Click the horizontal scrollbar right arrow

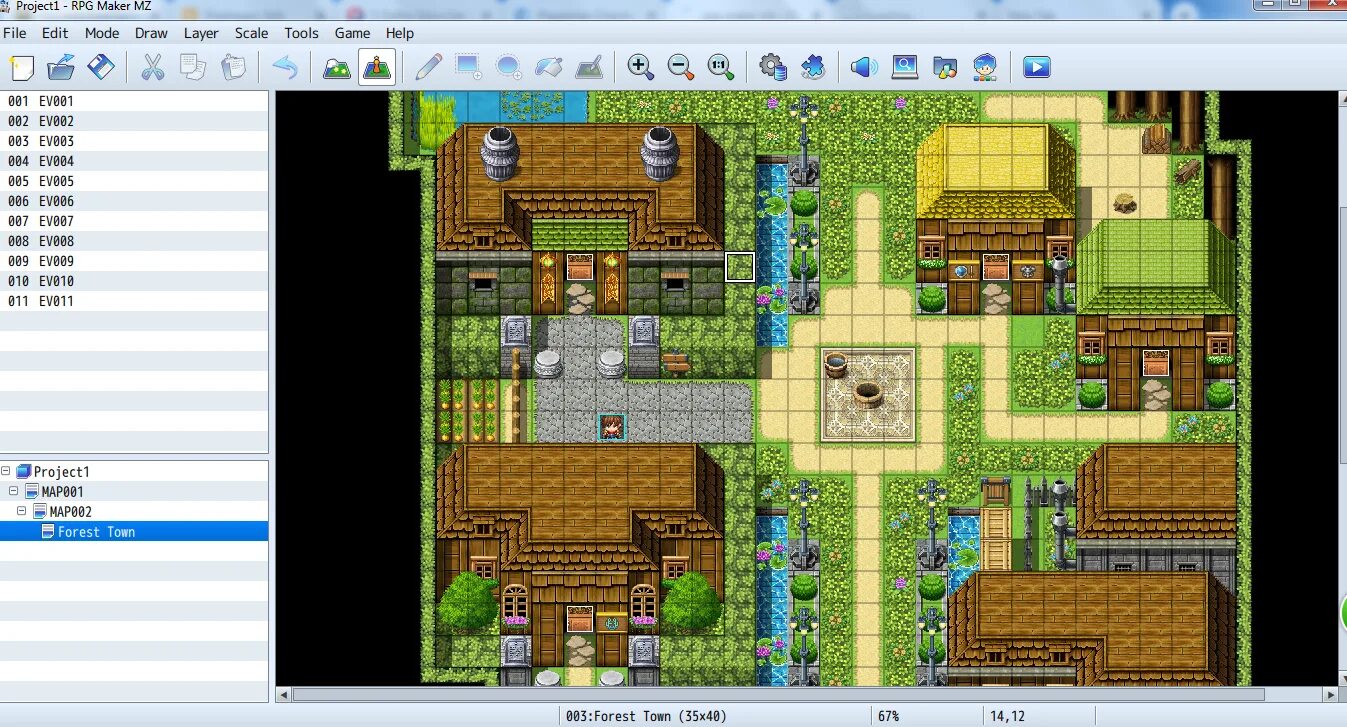point(1330,694)
